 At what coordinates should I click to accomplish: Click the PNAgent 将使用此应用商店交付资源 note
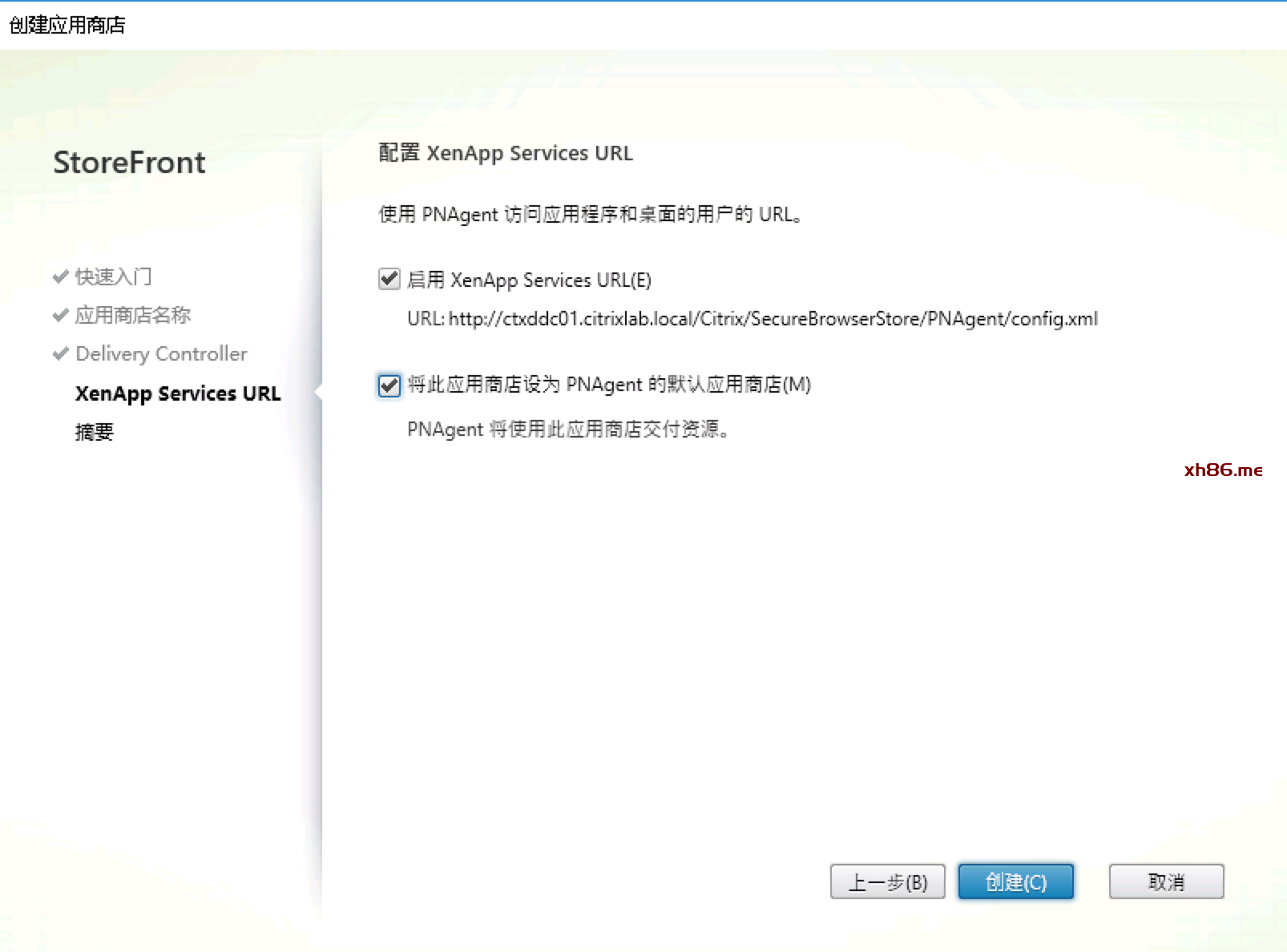(x=568, y=430)
